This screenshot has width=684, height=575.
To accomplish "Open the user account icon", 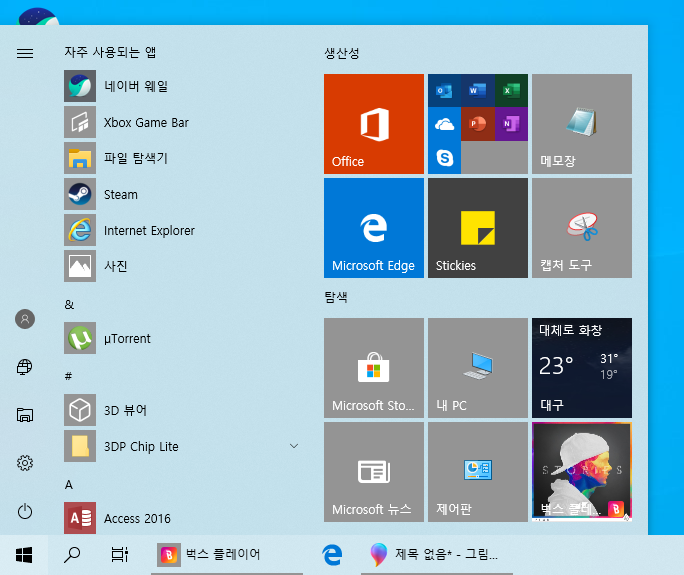I will click(25, 319).
